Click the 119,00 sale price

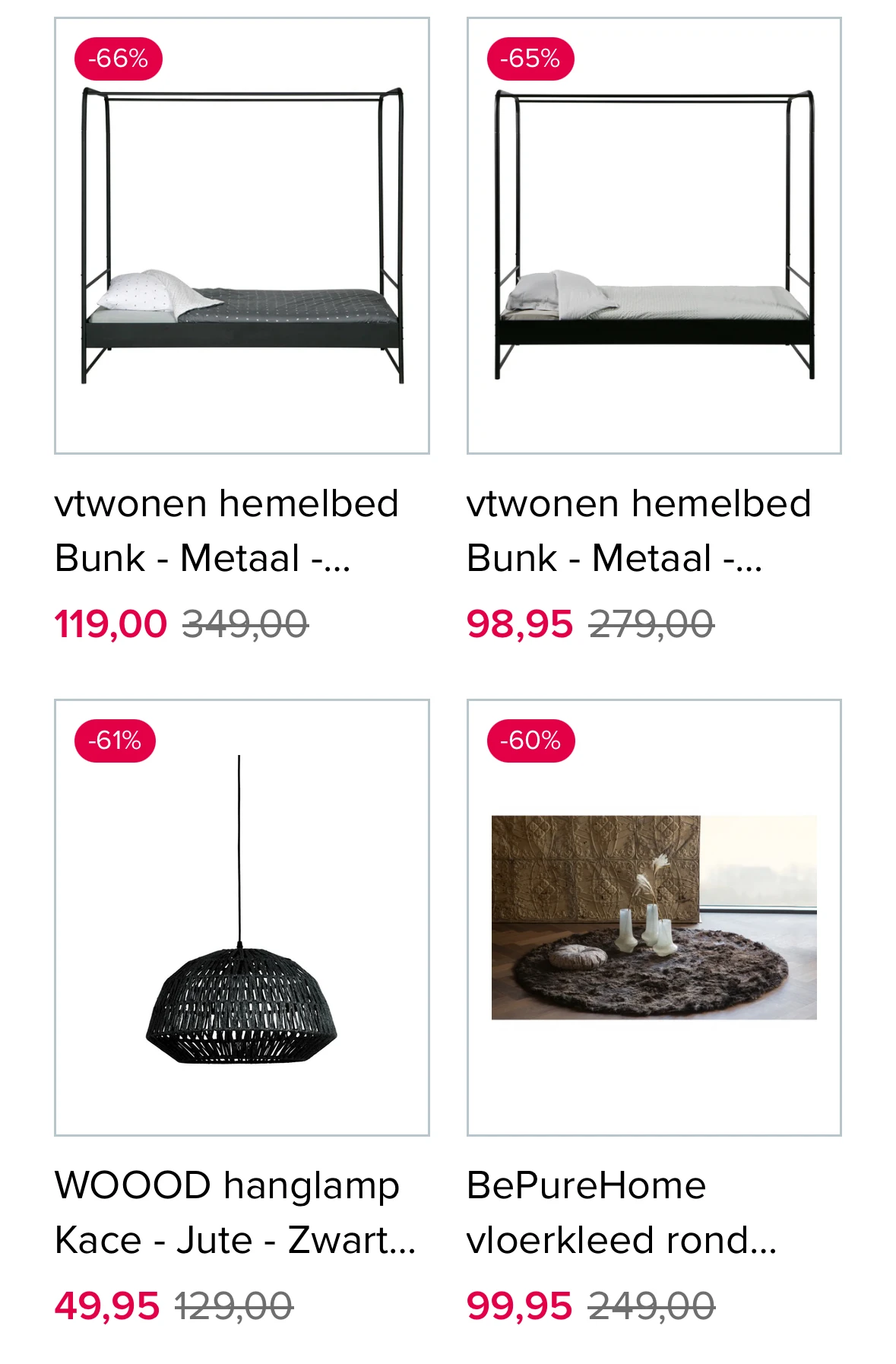point(110,622)
